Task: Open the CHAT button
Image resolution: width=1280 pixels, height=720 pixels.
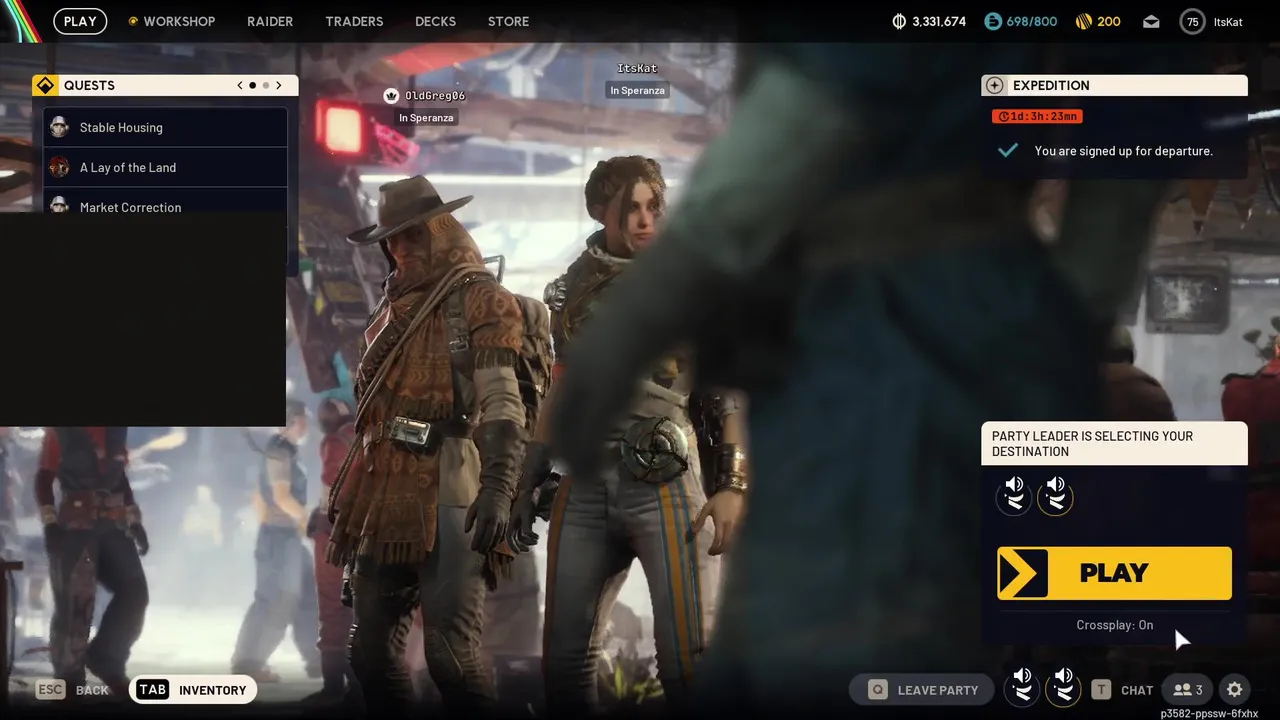Action: click(1123, 690)
